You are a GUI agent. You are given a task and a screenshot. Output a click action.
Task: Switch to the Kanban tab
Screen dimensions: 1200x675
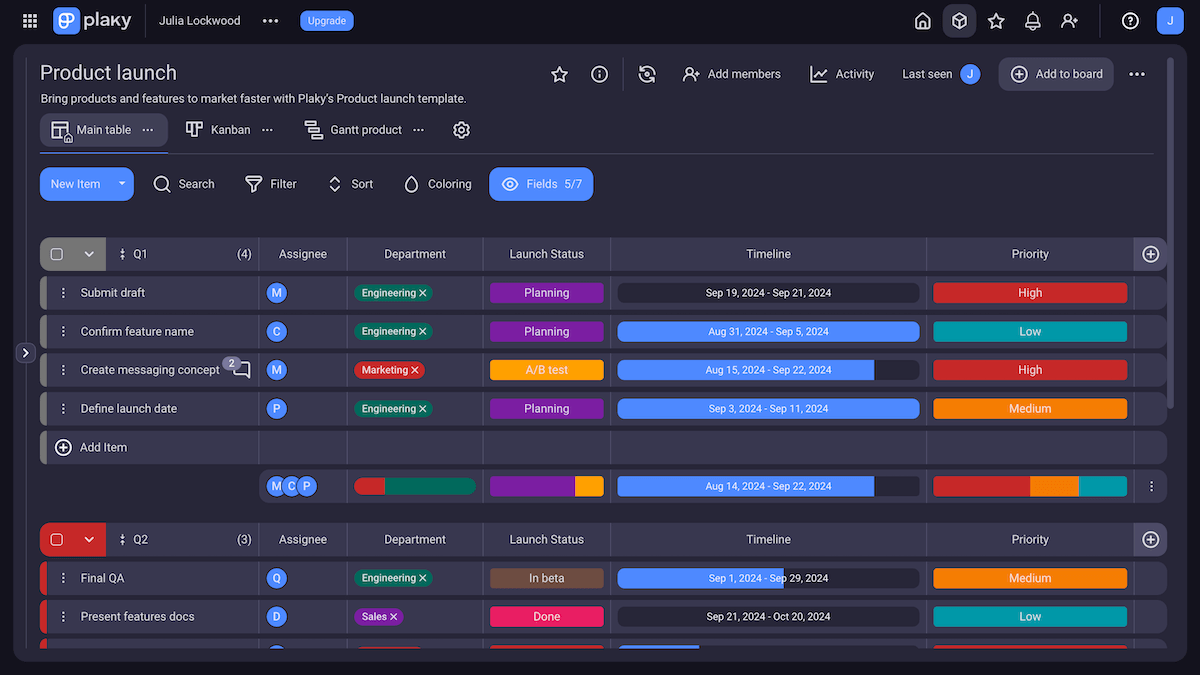coord(219,129)
